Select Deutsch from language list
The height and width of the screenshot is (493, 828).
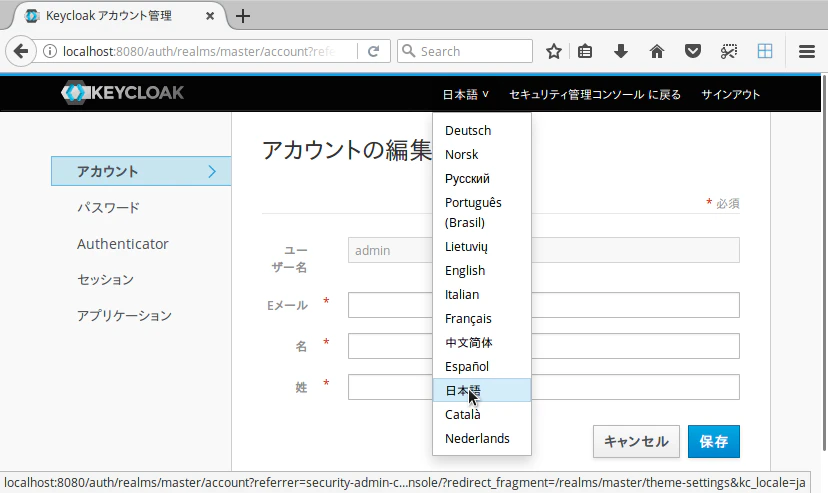pos(482,130)
